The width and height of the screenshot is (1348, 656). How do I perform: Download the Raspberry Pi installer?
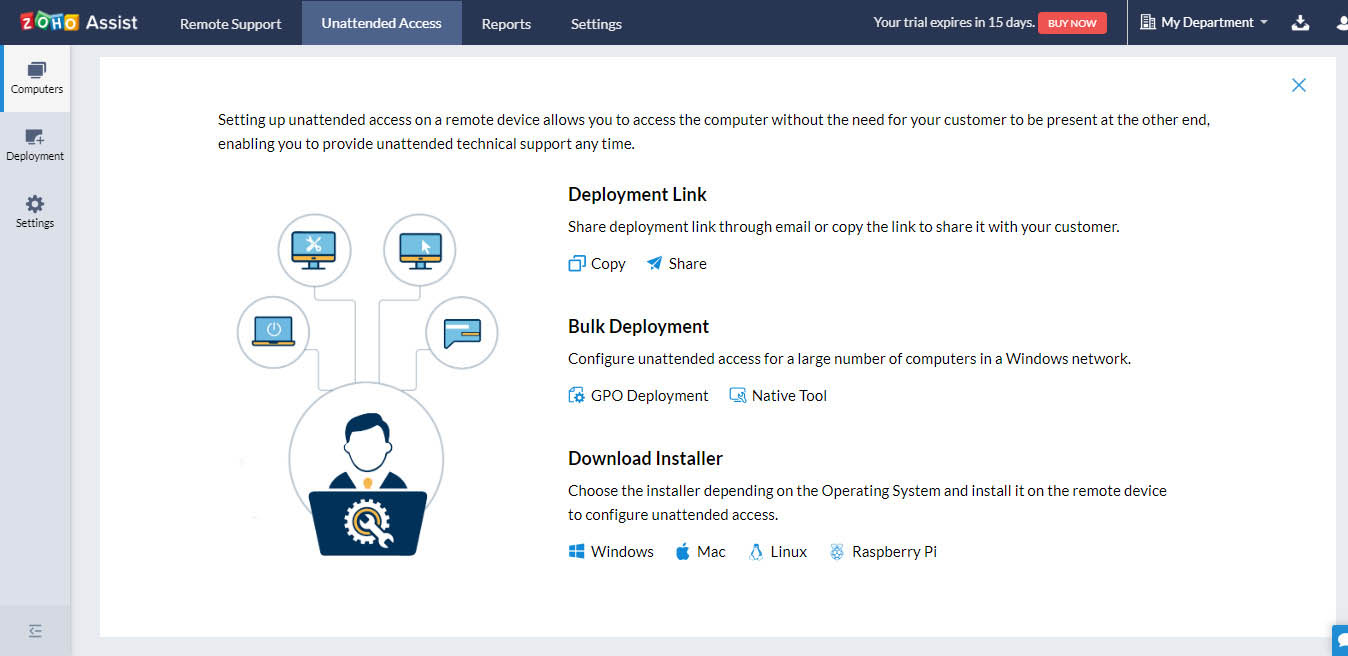[883, 552]
